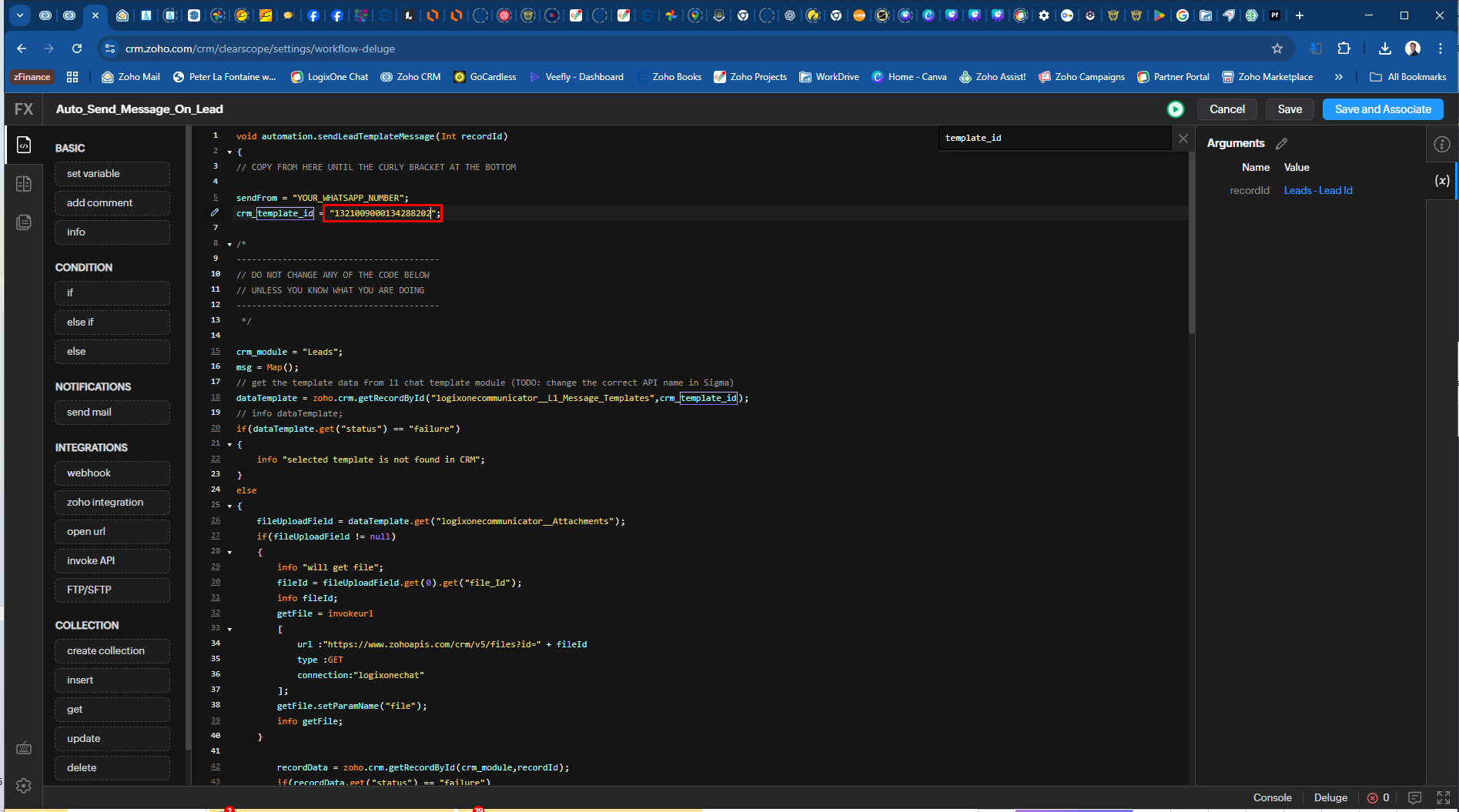Open the Deluge tab
This screenshot has height=812, width=1459.
coord(1330,797)
